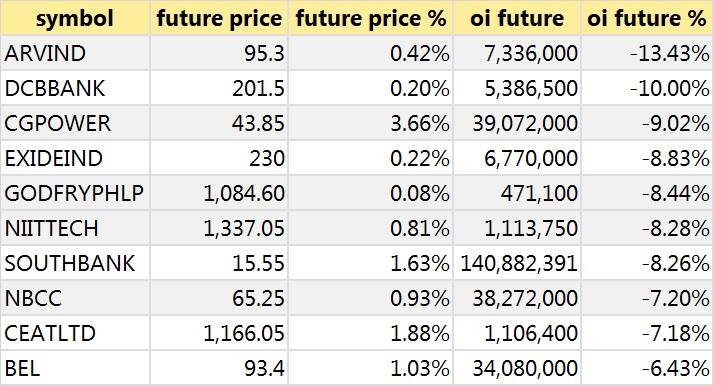Select the 471,100 oi future cell
714x386 pixels.
coord(517,193)
